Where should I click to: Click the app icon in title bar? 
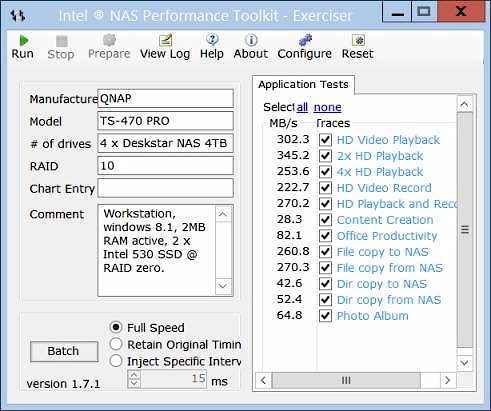17,15
